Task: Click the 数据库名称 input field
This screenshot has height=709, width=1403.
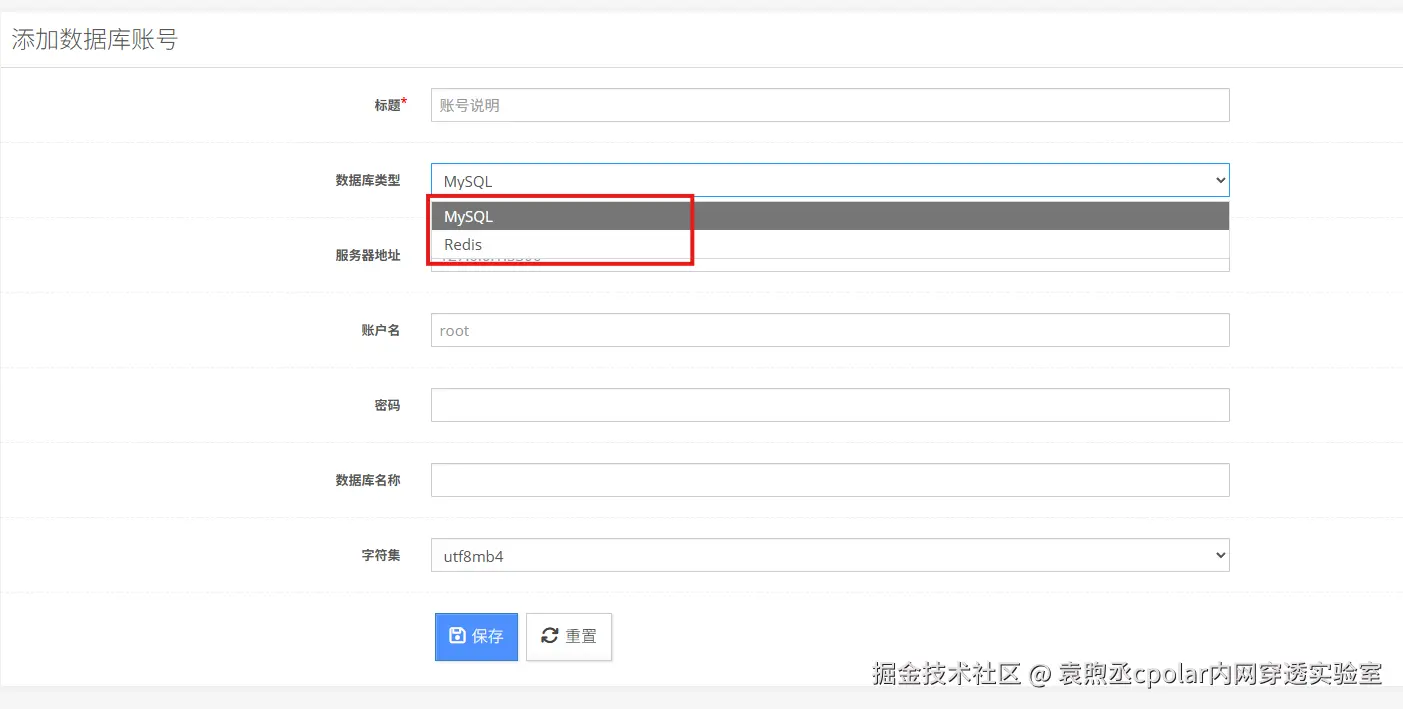Action: pyautogui.click(x=830, y=480)
